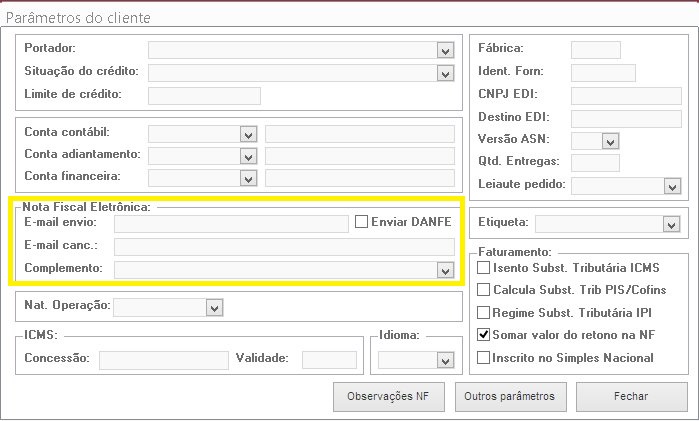Viewport: 699px width, 421px height.
Task: Open the Conta contábil dropdown
Action: 248,134
